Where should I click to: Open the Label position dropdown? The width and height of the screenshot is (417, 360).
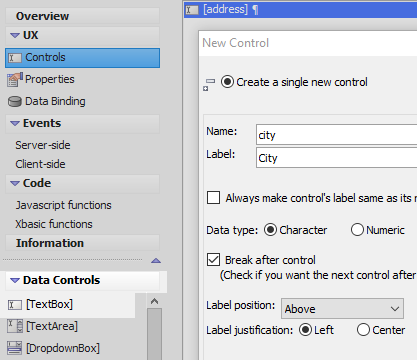pyautogui.click(x=342, y=309)
